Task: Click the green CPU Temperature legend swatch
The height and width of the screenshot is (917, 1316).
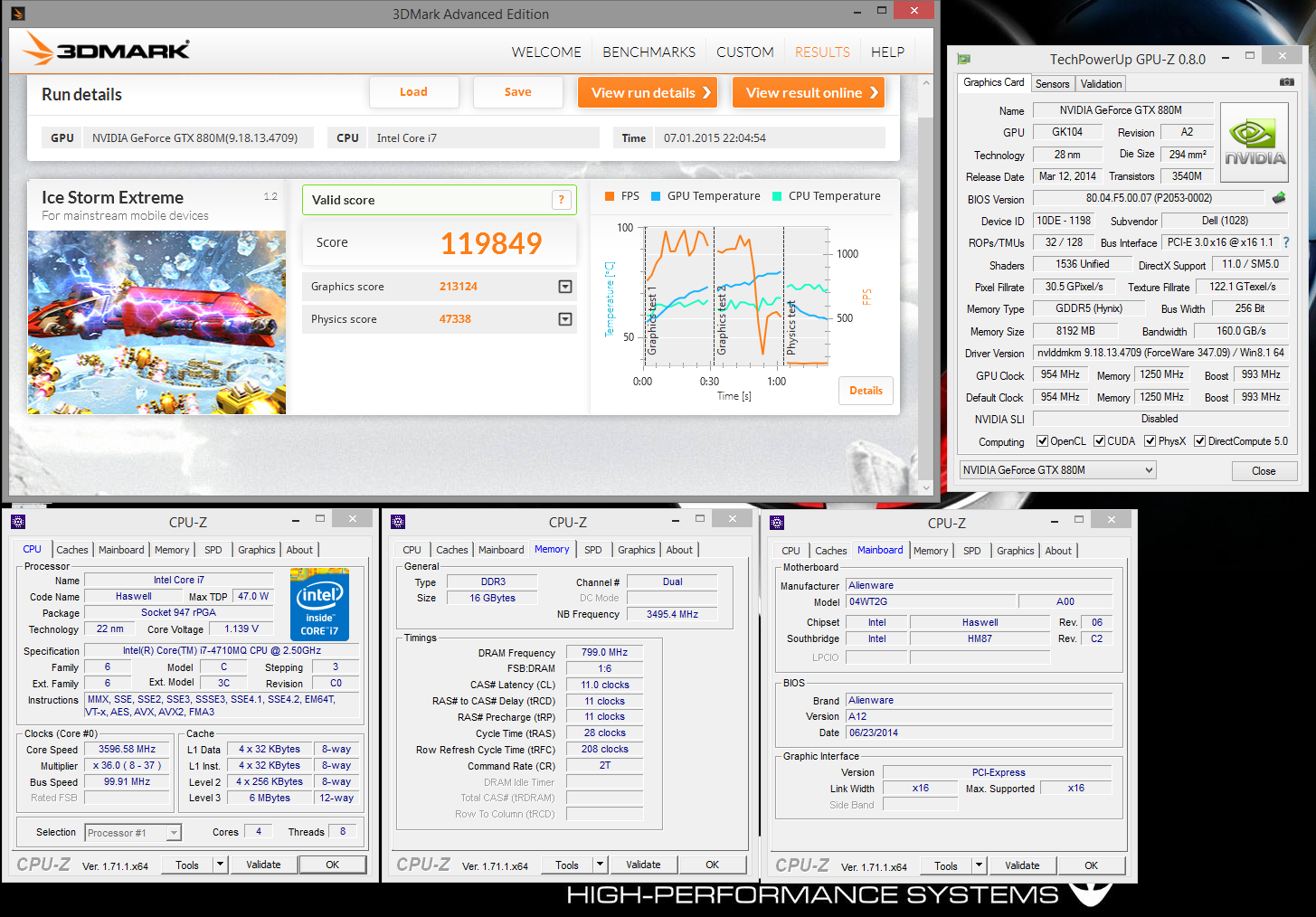Action: (777, 196)
